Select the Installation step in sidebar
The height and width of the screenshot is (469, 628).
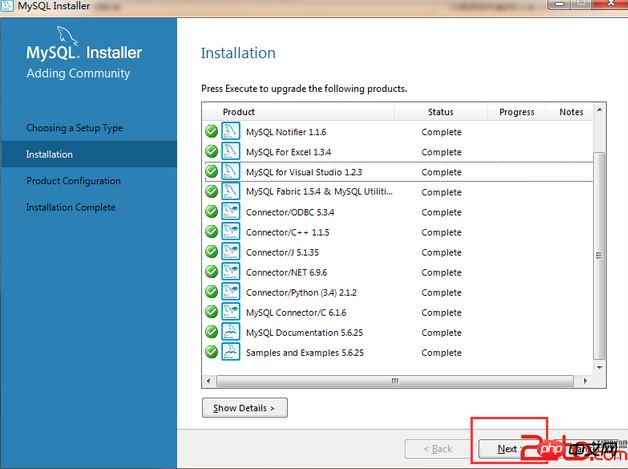[89, 154]
